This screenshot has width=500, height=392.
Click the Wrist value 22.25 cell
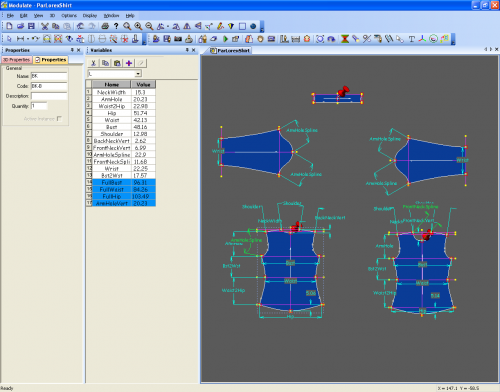point(143,168)
